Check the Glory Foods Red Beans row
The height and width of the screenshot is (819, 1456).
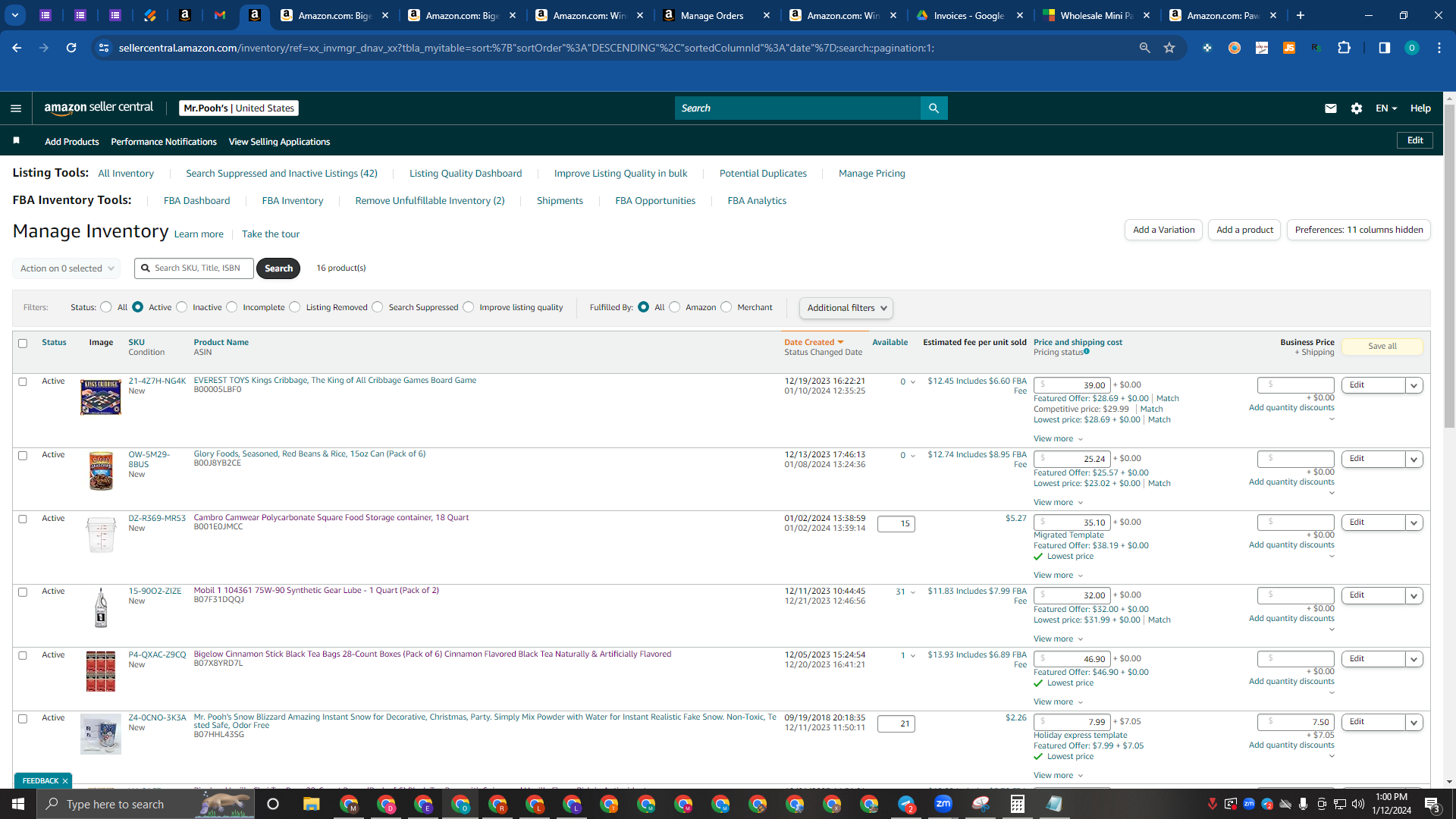[23, 456]
